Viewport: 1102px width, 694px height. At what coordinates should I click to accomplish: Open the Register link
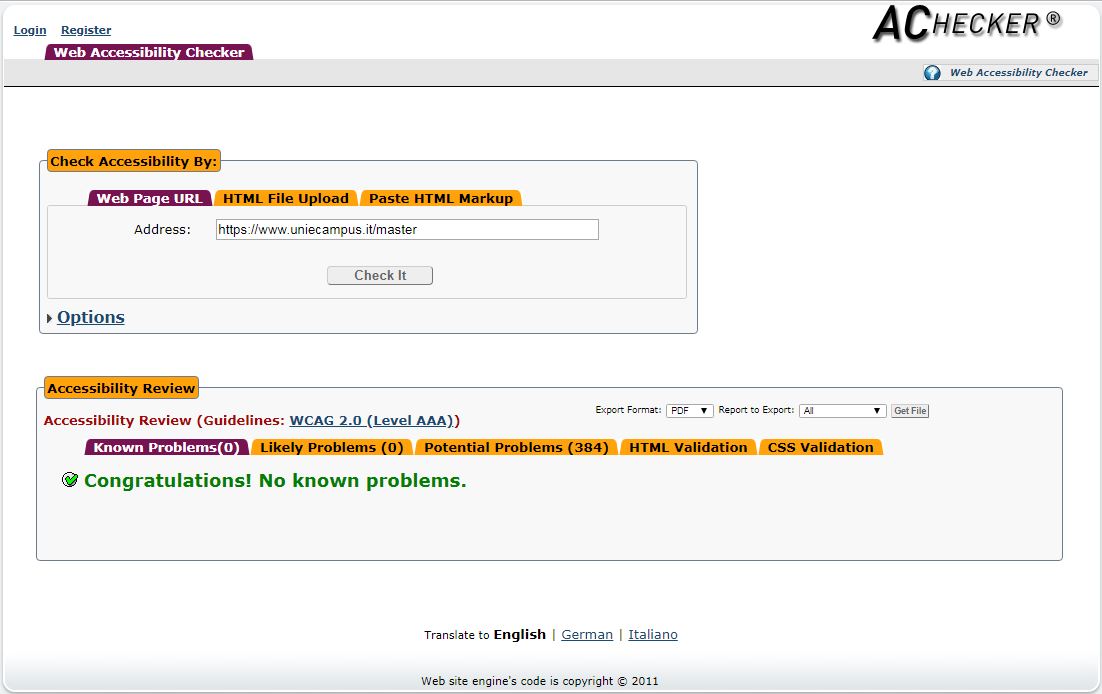coord(86,30)
